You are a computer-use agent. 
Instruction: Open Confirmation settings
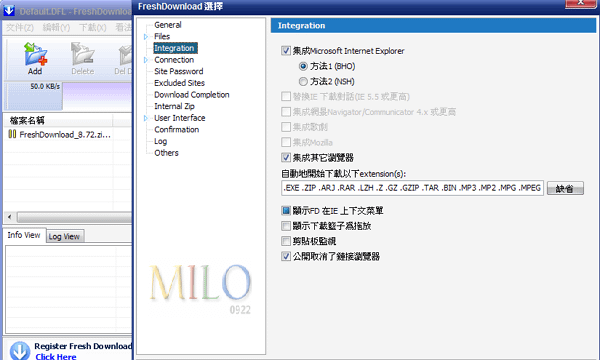click(176, 130)
